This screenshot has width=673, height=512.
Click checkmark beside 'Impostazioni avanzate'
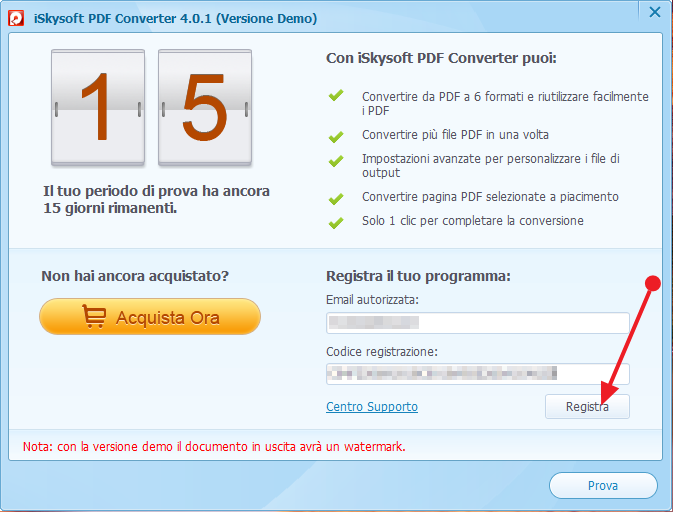click(x=336, y=161)
